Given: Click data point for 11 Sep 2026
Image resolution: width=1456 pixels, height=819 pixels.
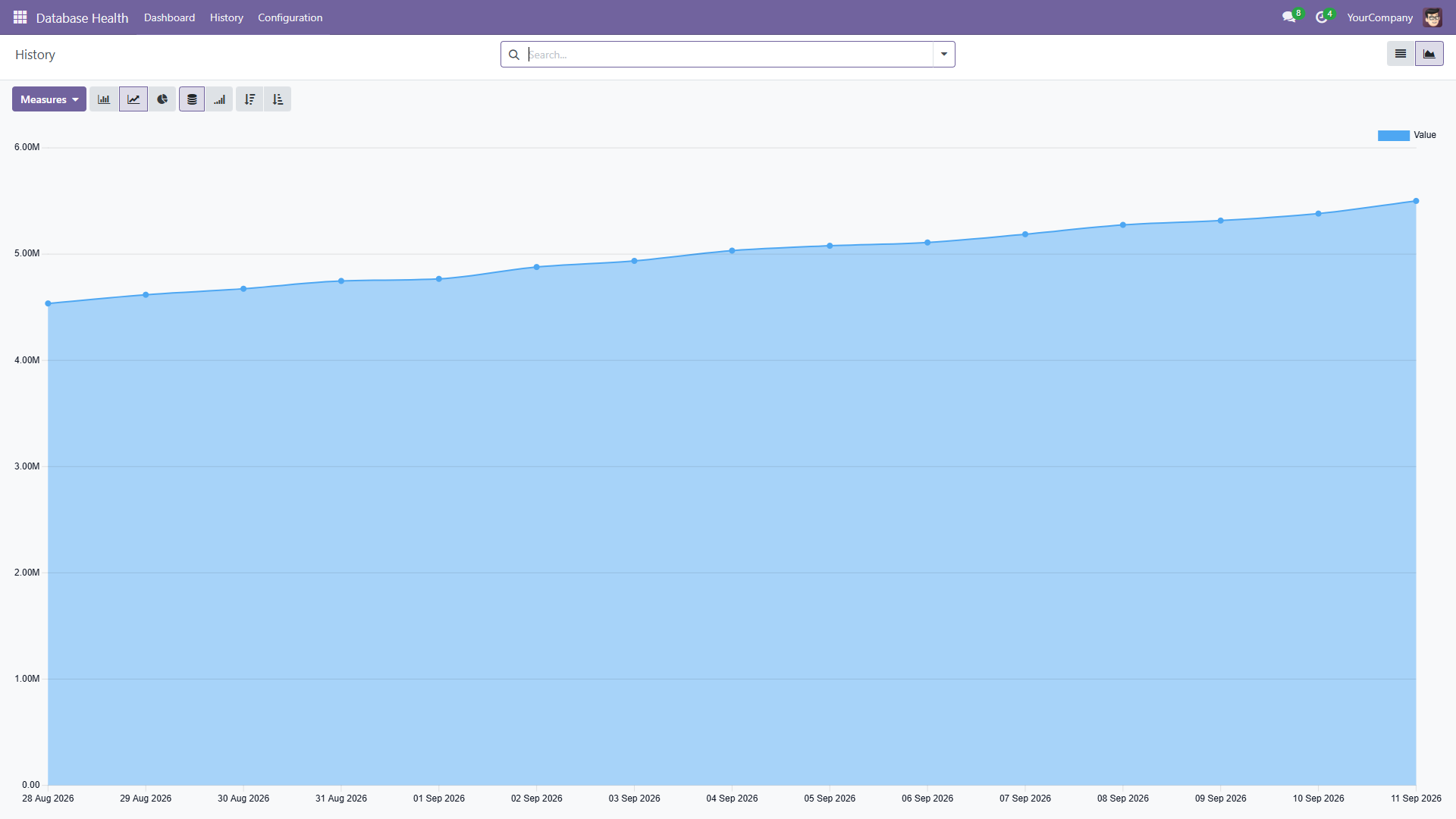Looking at the screenshot, I should click(1416, 201).
